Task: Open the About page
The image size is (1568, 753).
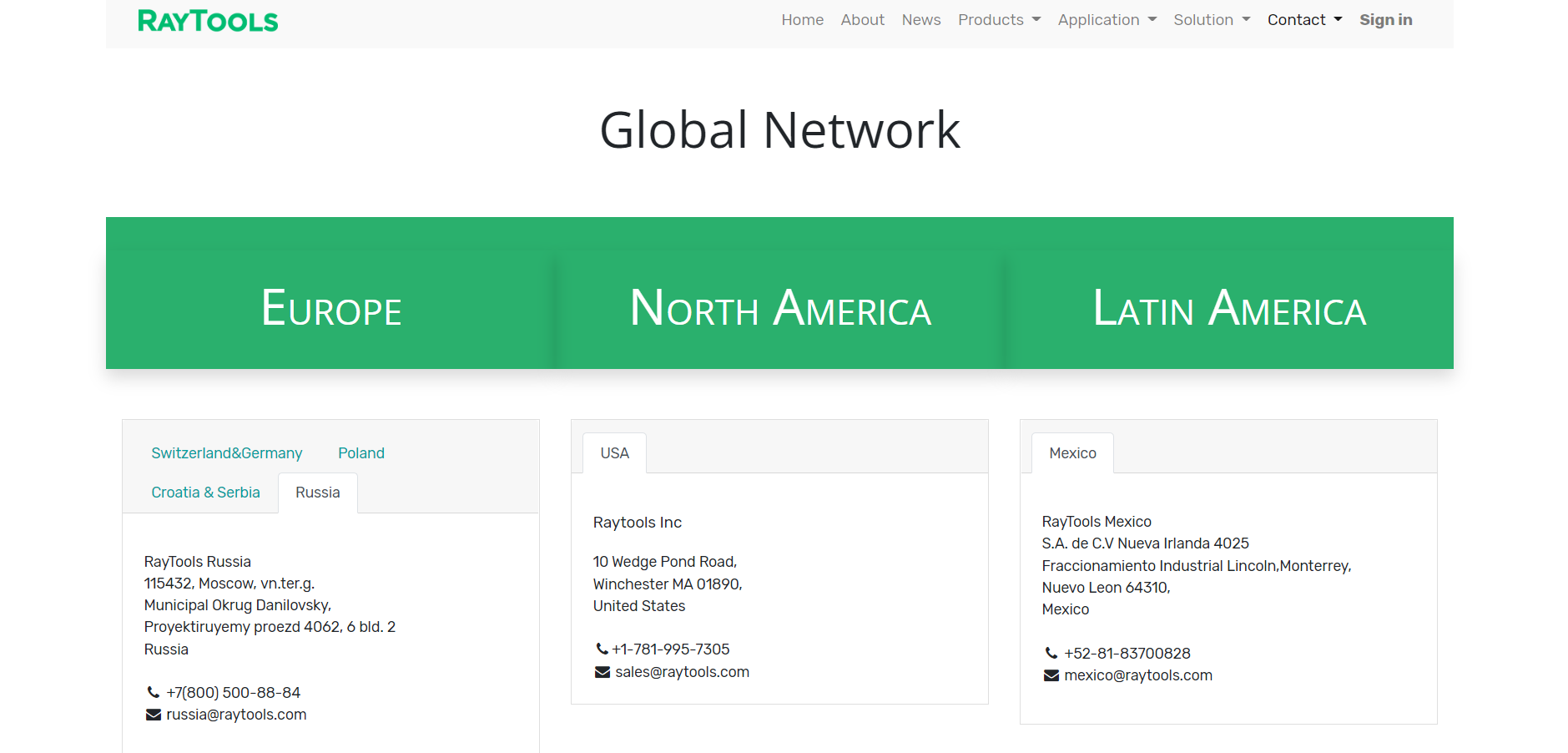Action: (863, 20)
